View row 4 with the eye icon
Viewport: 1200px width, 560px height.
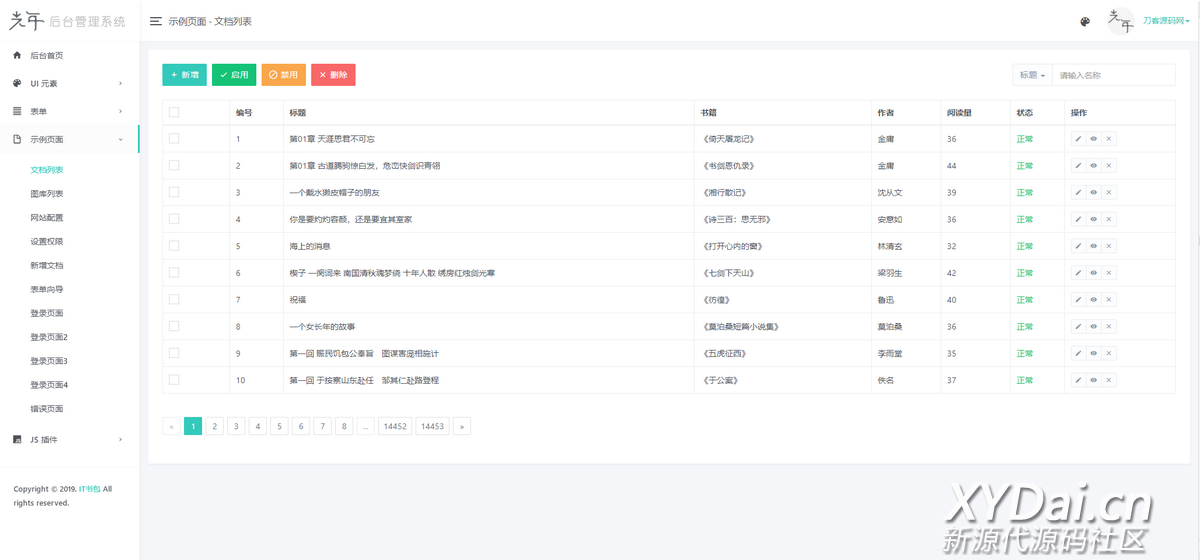click(x=1094, y=219)
